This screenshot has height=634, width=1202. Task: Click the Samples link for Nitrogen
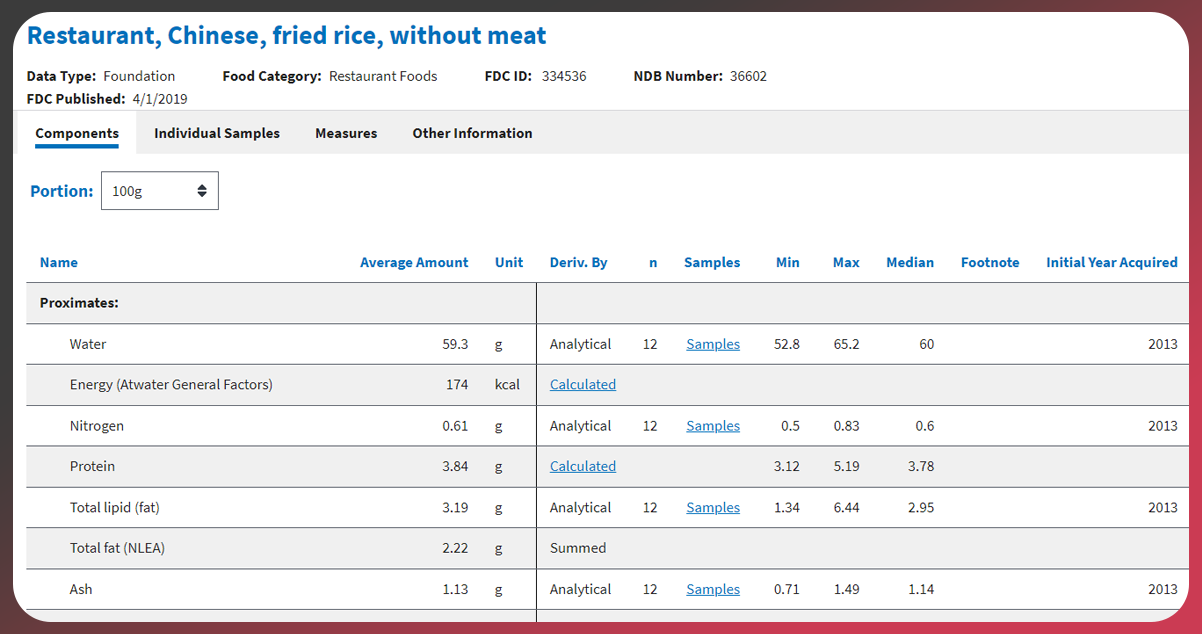pyautogui.click(x=713, y=426)
